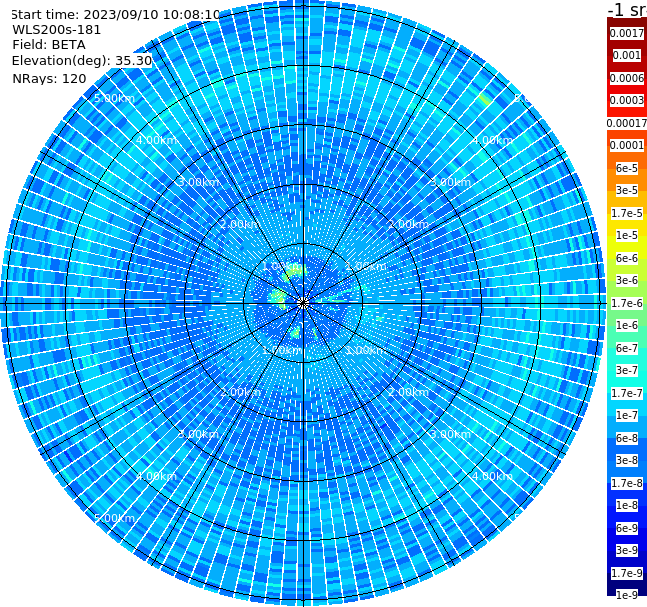
Task: Click the 3e-7 colorbar label
Action: [627, 370]
